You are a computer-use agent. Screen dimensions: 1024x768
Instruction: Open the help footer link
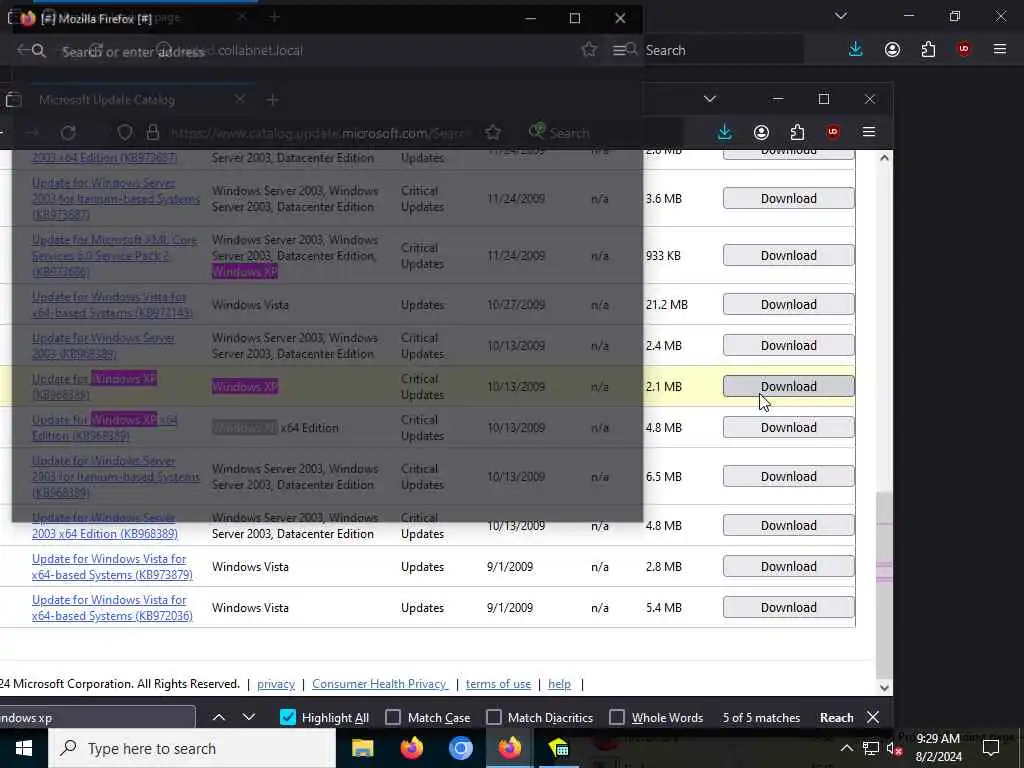[559, 684]
